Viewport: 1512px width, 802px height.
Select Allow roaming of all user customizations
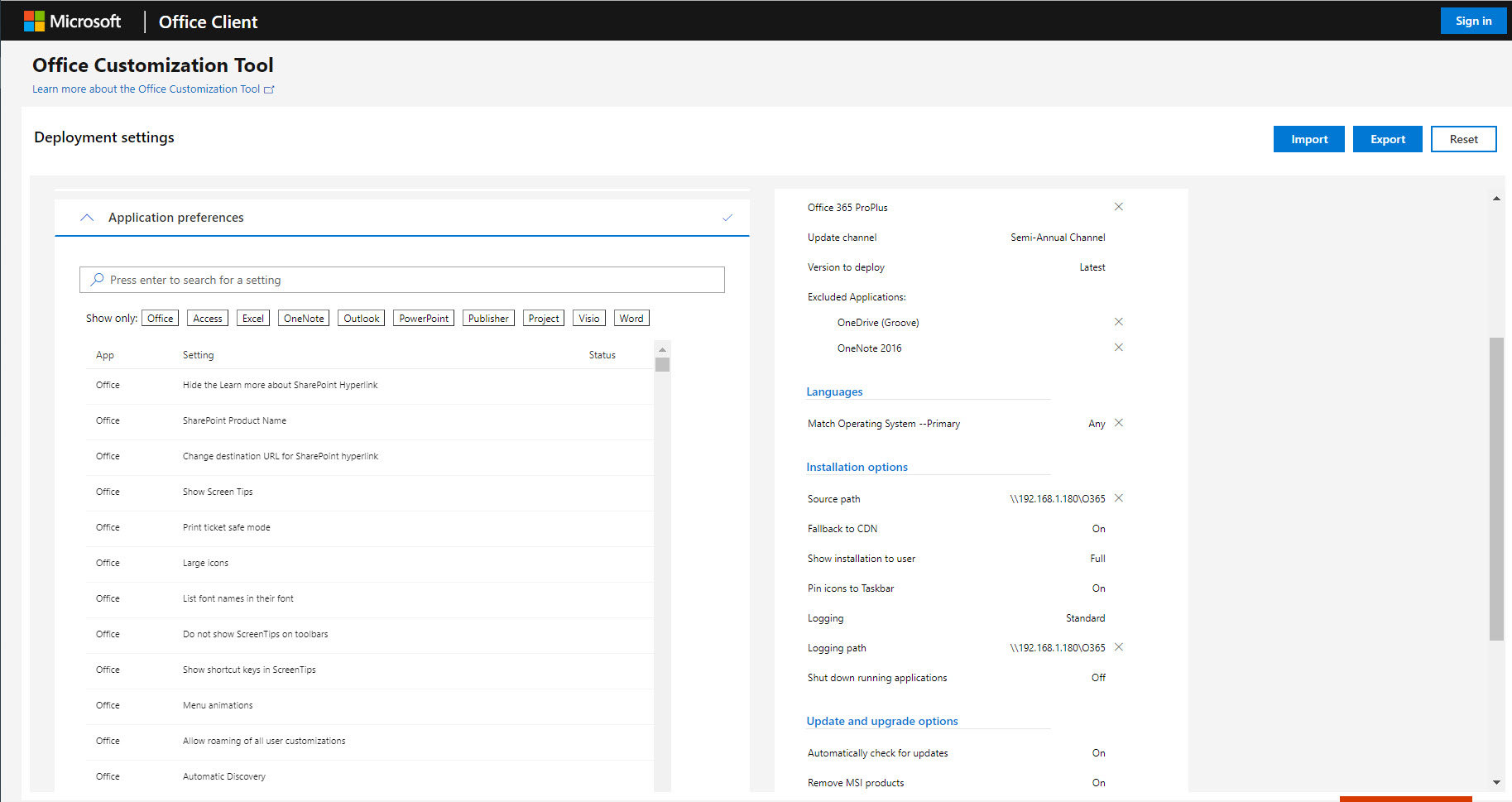tap(369, 742)
